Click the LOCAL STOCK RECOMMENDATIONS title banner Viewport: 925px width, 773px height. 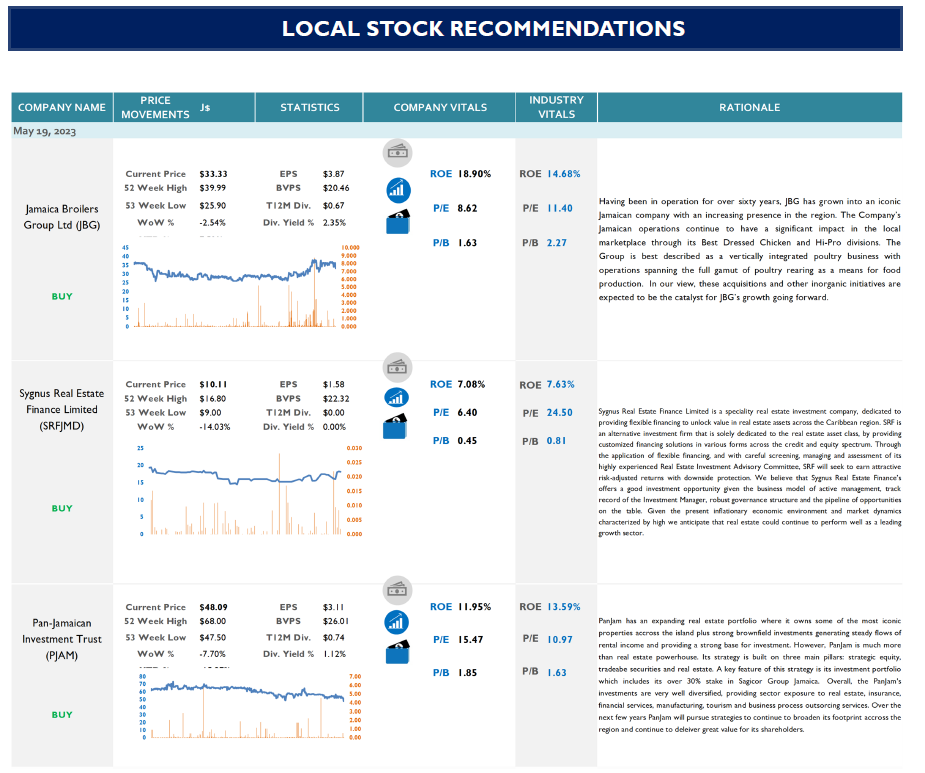[x=455, y=28]
